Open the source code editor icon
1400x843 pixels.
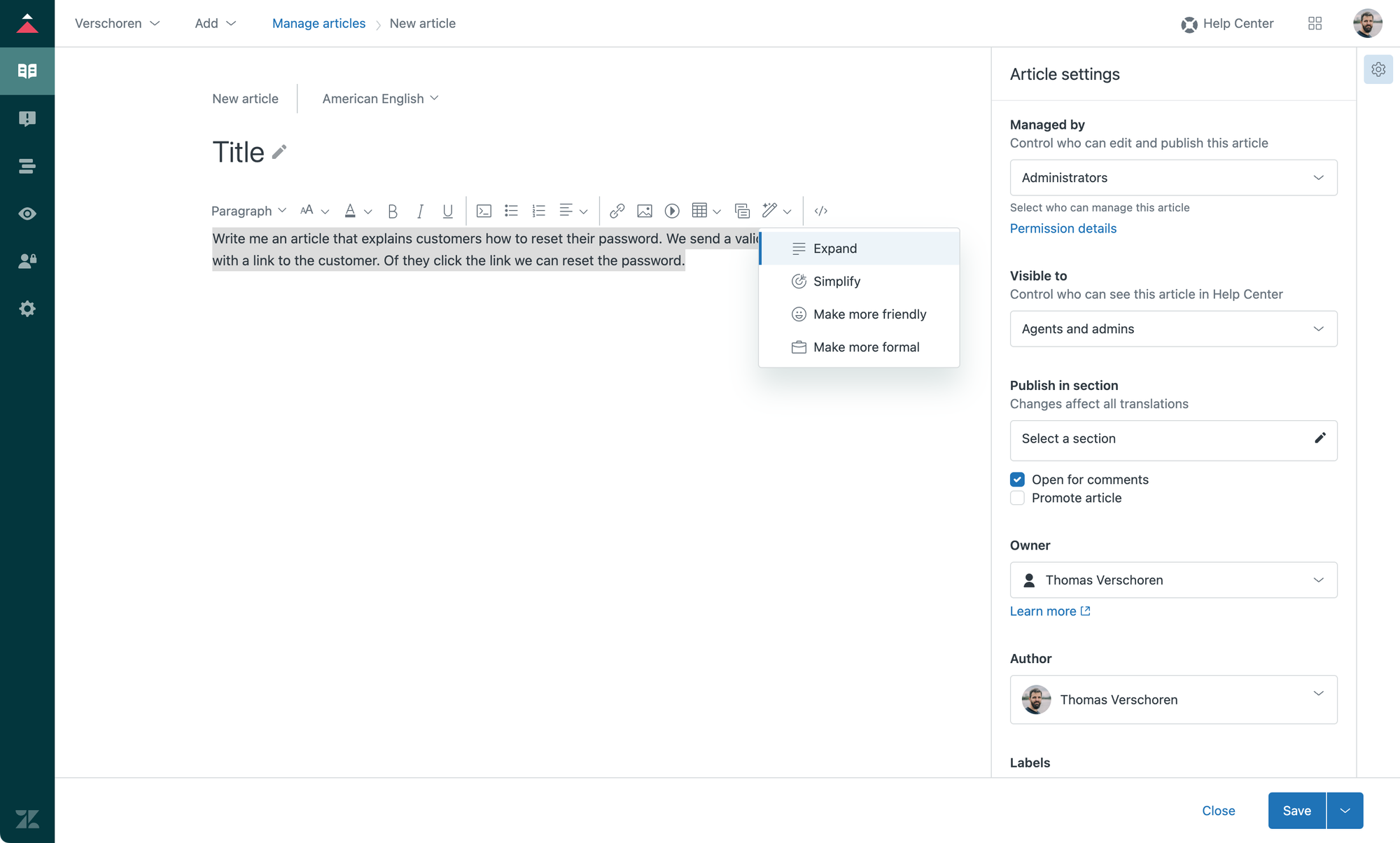click(x=821, y=211)
